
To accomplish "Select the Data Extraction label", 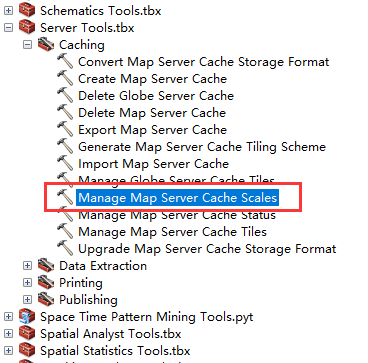I will pos(103,266).
